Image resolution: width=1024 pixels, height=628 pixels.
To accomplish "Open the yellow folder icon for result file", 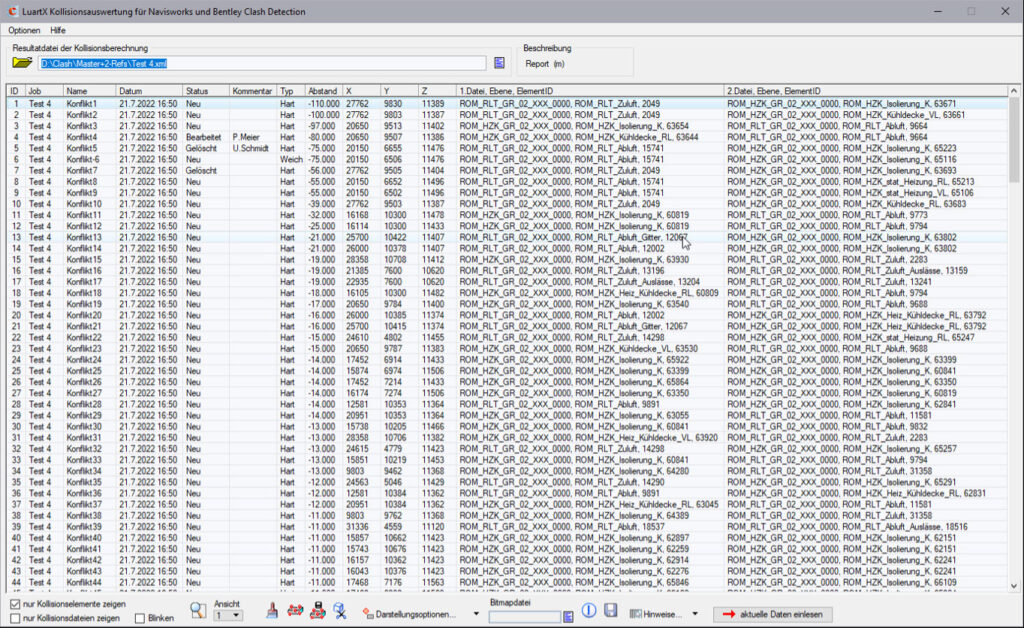I will (22, 63).
